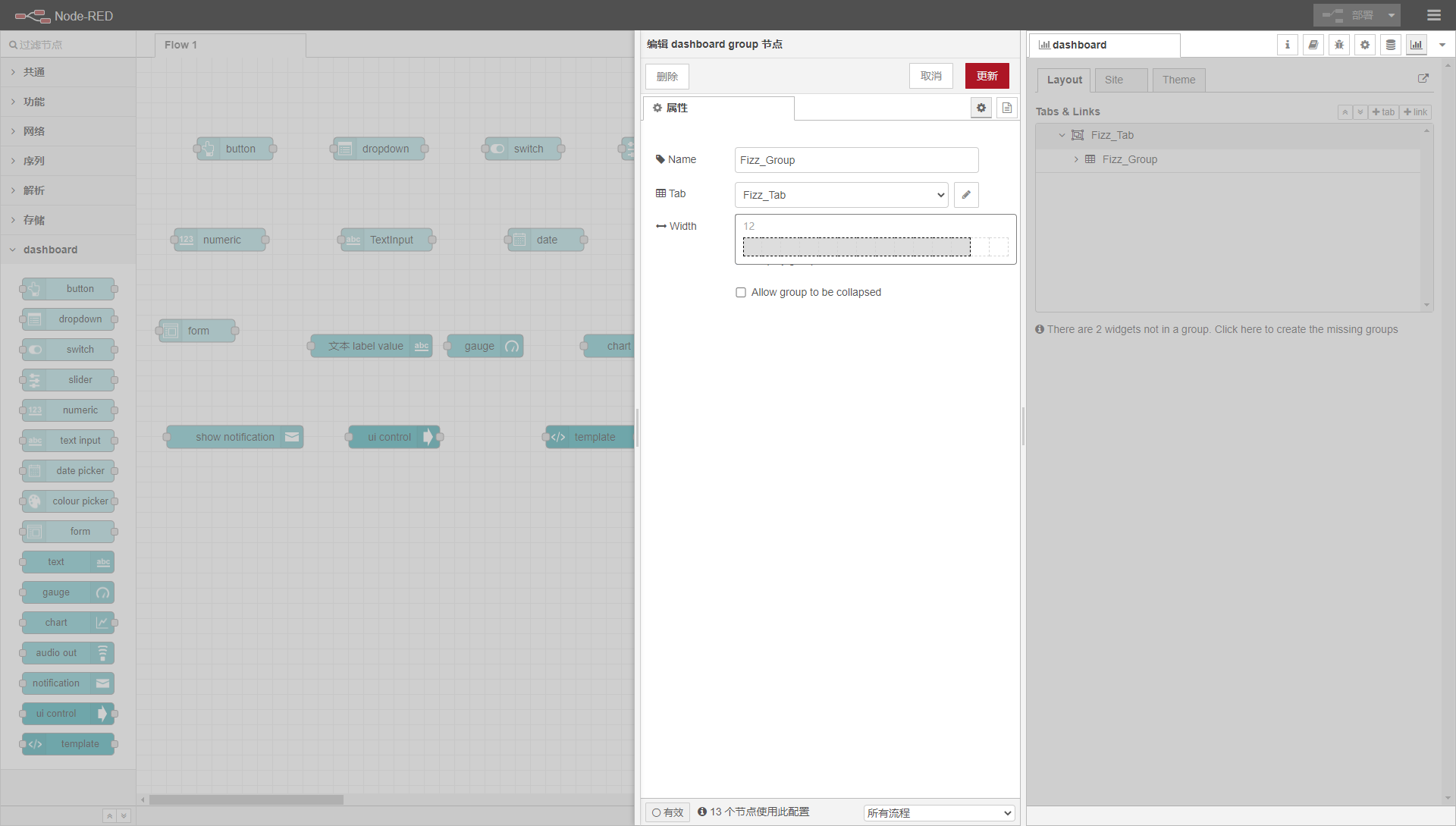Click the 取消 cancel button
Viewport: 1456px width, 826px height.
930,76
